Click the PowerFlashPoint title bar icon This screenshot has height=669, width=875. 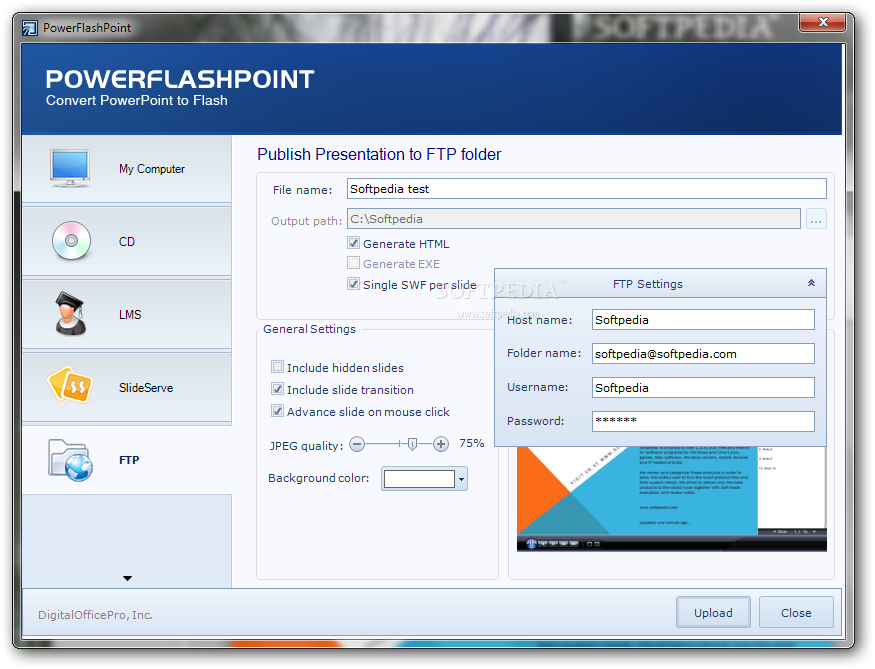coord(30,27)
